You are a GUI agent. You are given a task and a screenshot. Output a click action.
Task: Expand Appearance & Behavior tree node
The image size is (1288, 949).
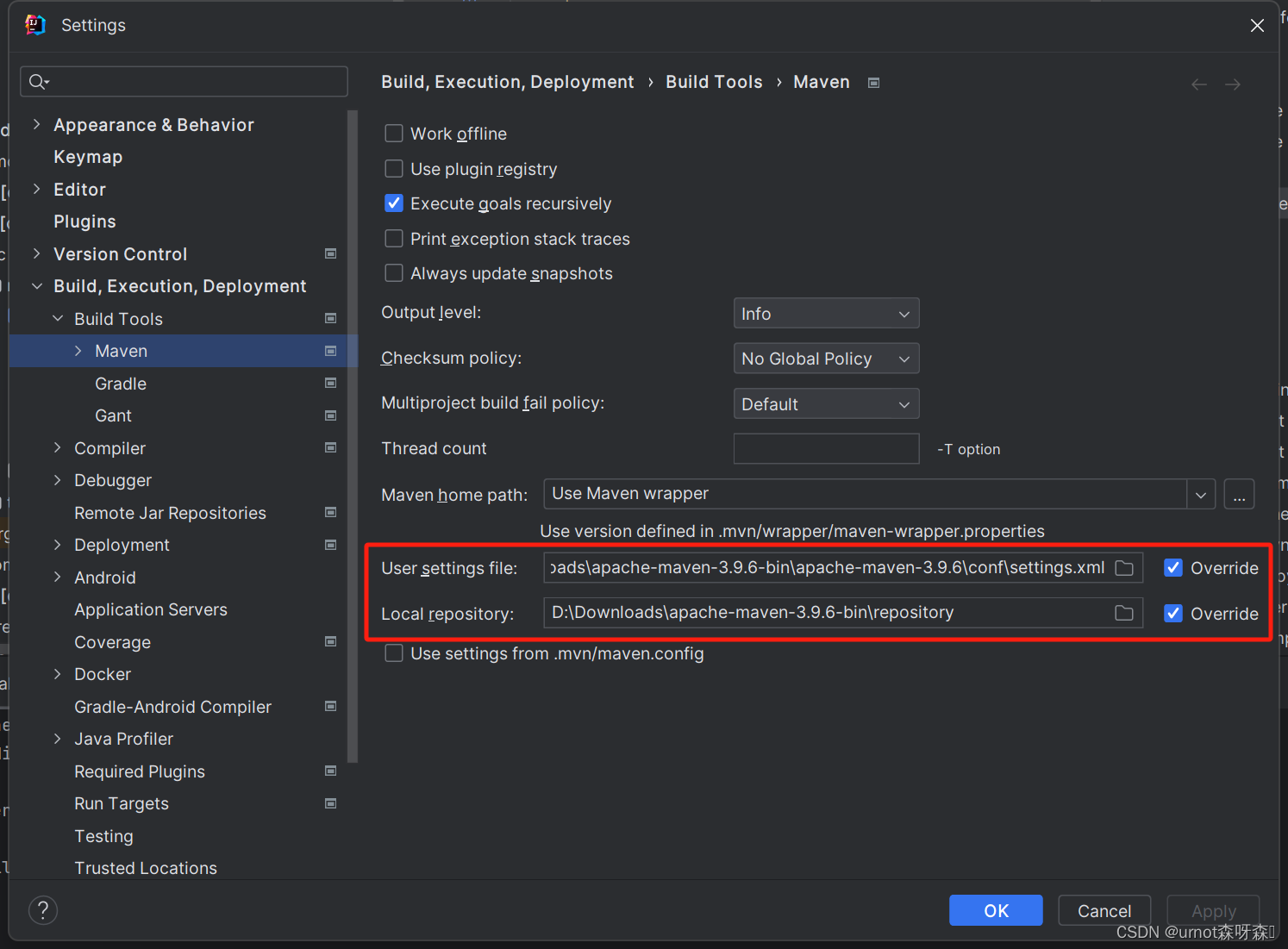click(36, 124)
